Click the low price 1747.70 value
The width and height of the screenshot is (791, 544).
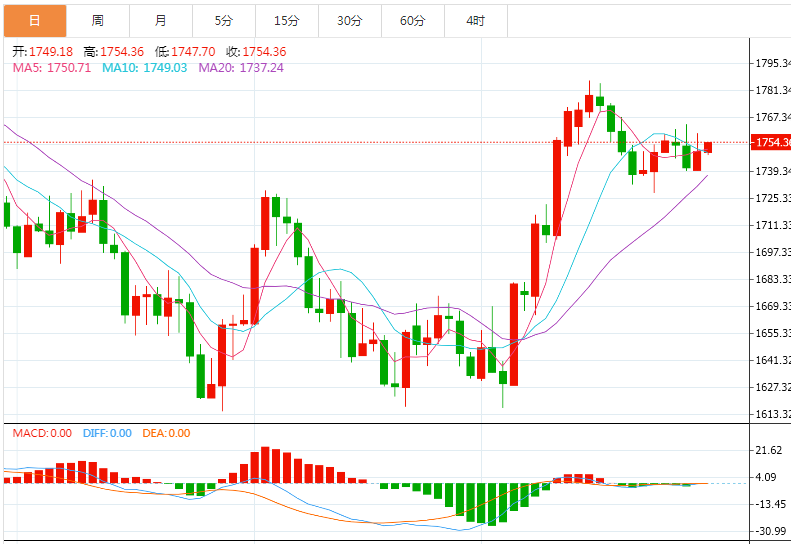[x=193, y=52]
